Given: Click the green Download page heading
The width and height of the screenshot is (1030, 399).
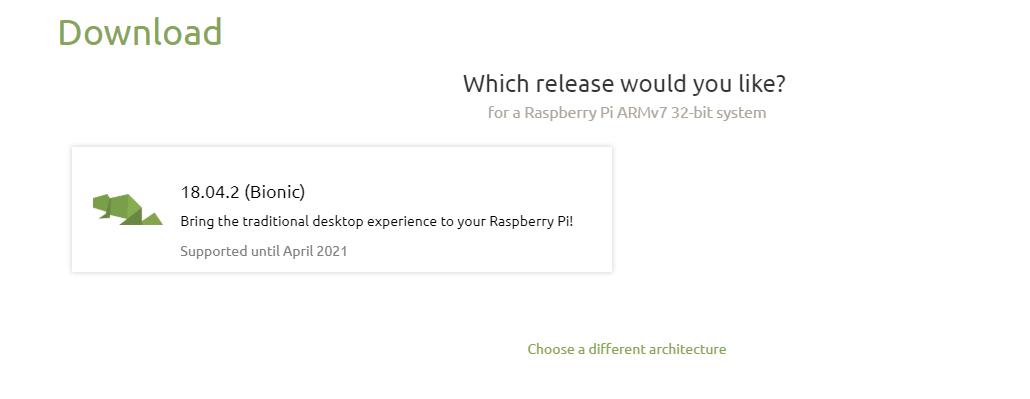Looking at the screenshot, I should tap(140, 32).
